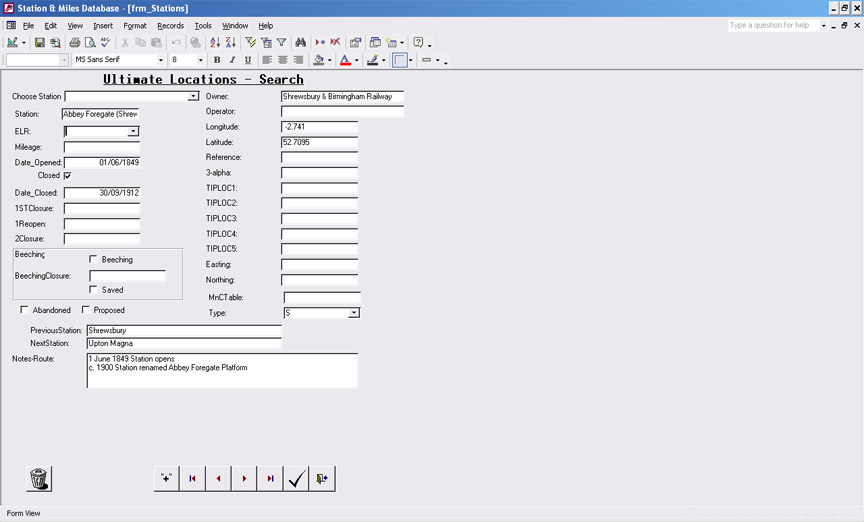Click the Type a question for help box
Viewport: 864px width, 522px height.
(x=773, y=25)
